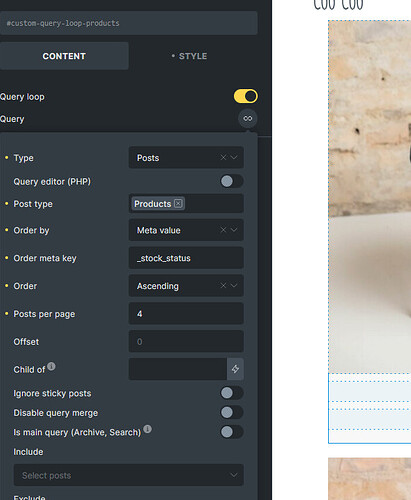The width and height of the screenshot is (411, 500).
Task: Click the Posts per page field
Action: click(186, 314)
